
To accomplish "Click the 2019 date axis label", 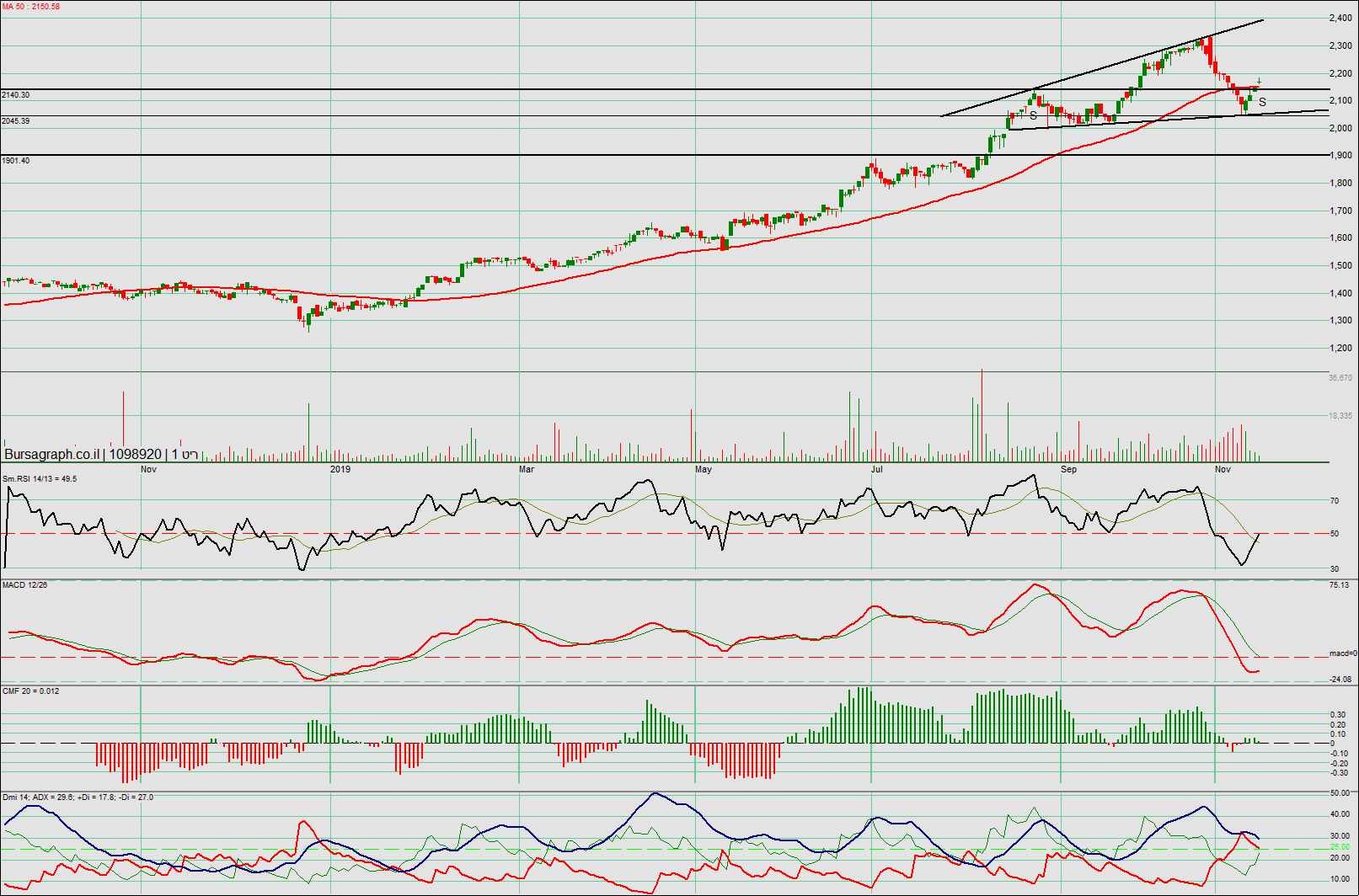I will 340,469.
